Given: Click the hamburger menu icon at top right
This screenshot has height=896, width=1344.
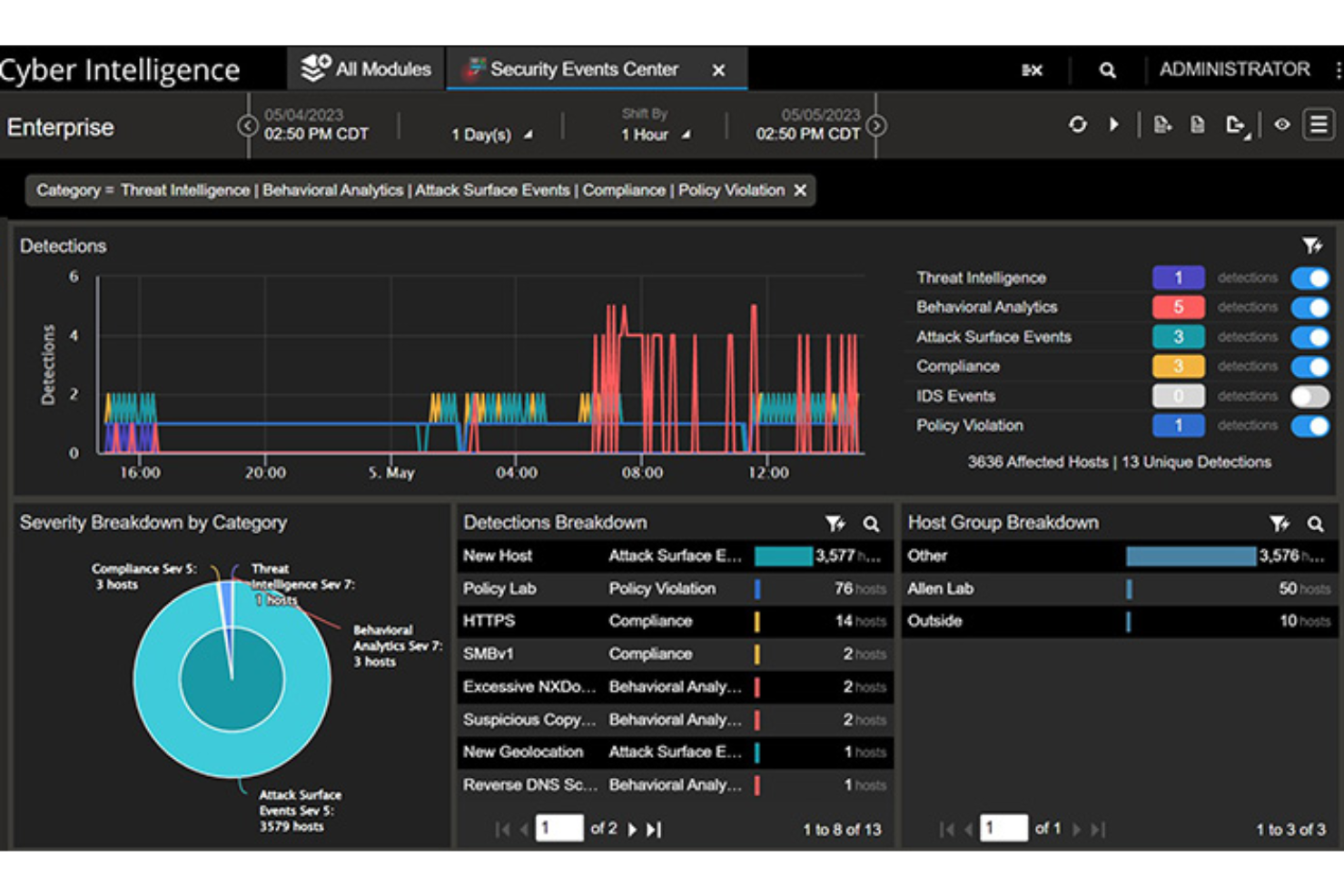Looking at the screenshot, I should [1319, 124].
